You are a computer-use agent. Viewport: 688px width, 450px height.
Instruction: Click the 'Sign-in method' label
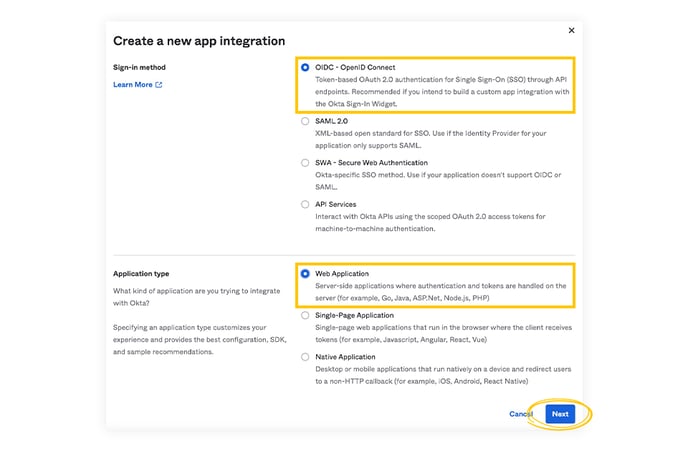(140, 68)
